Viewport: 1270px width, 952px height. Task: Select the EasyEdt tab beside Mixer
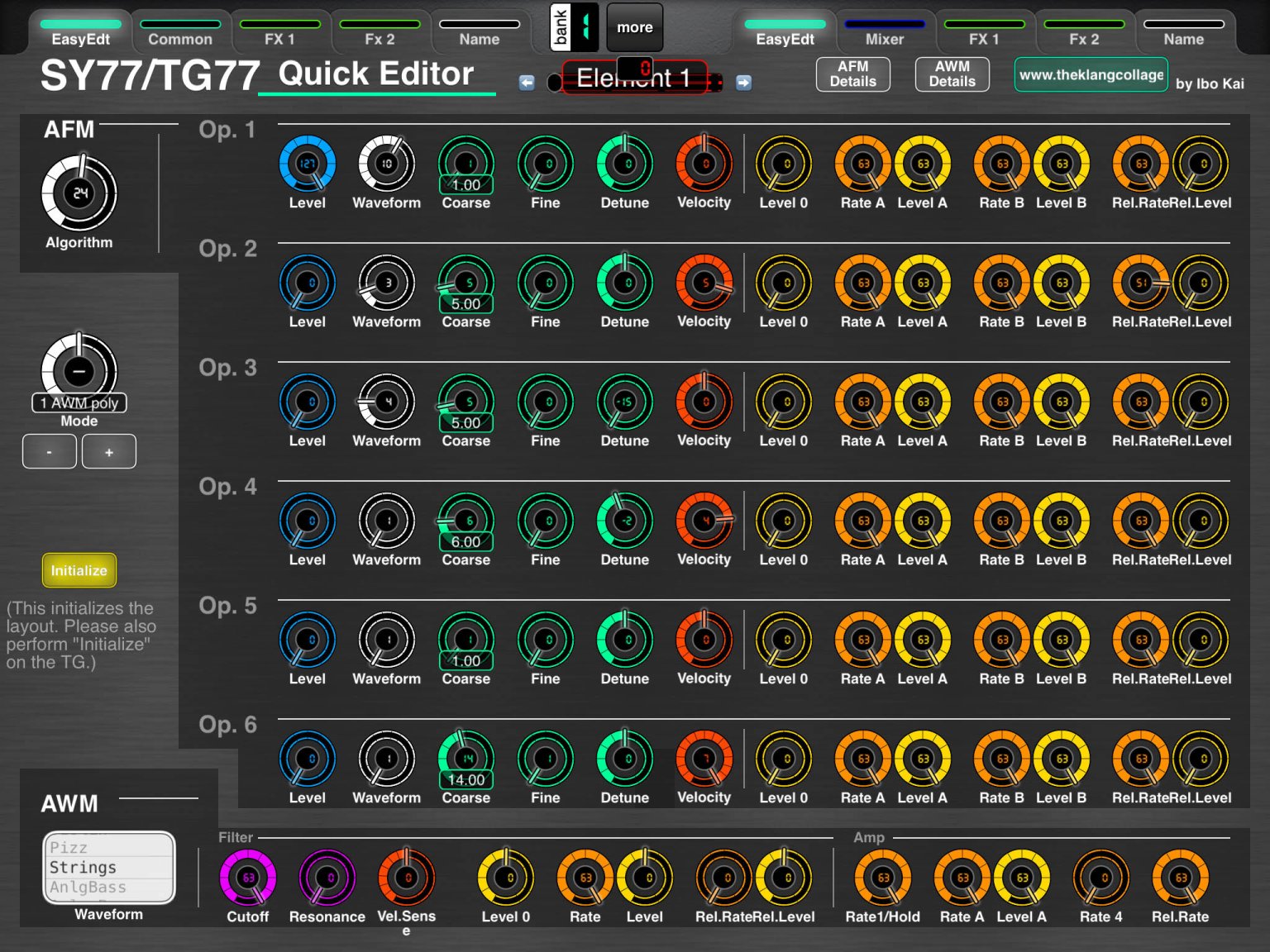pos(785,32)
